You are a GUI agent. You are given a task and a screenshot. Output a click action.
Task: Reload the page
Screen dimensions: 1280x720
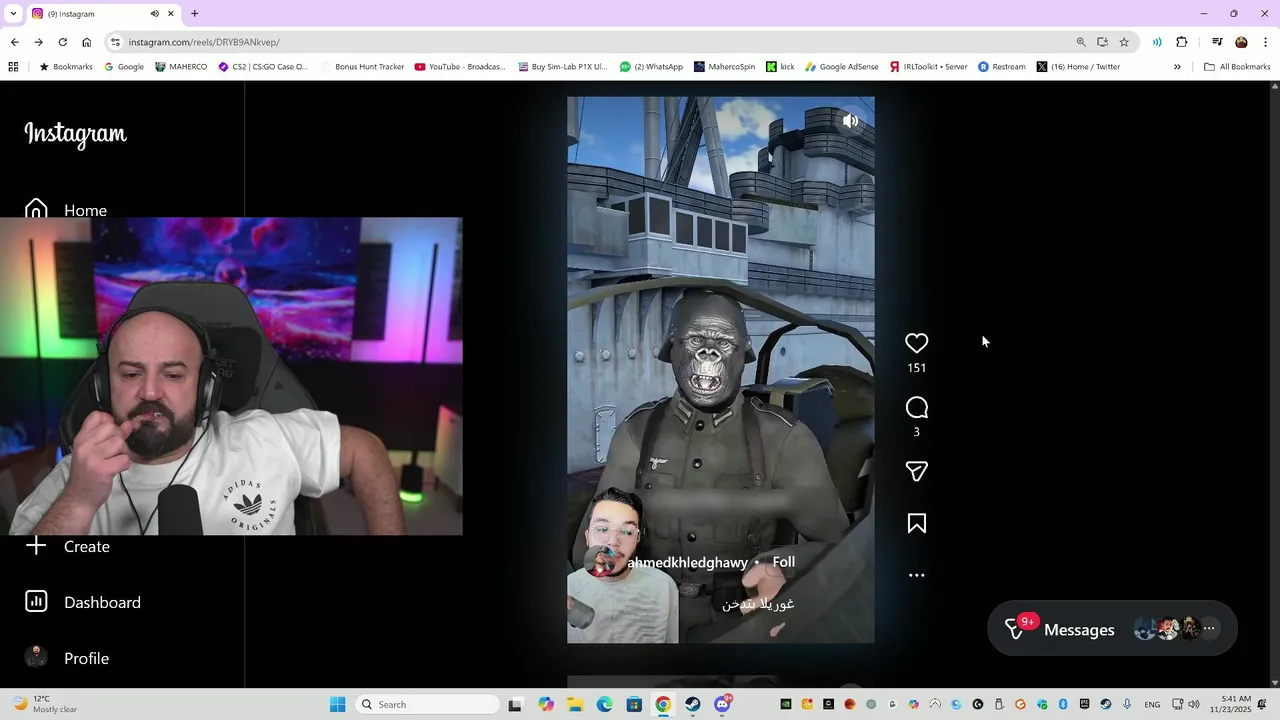pos(62,42)
